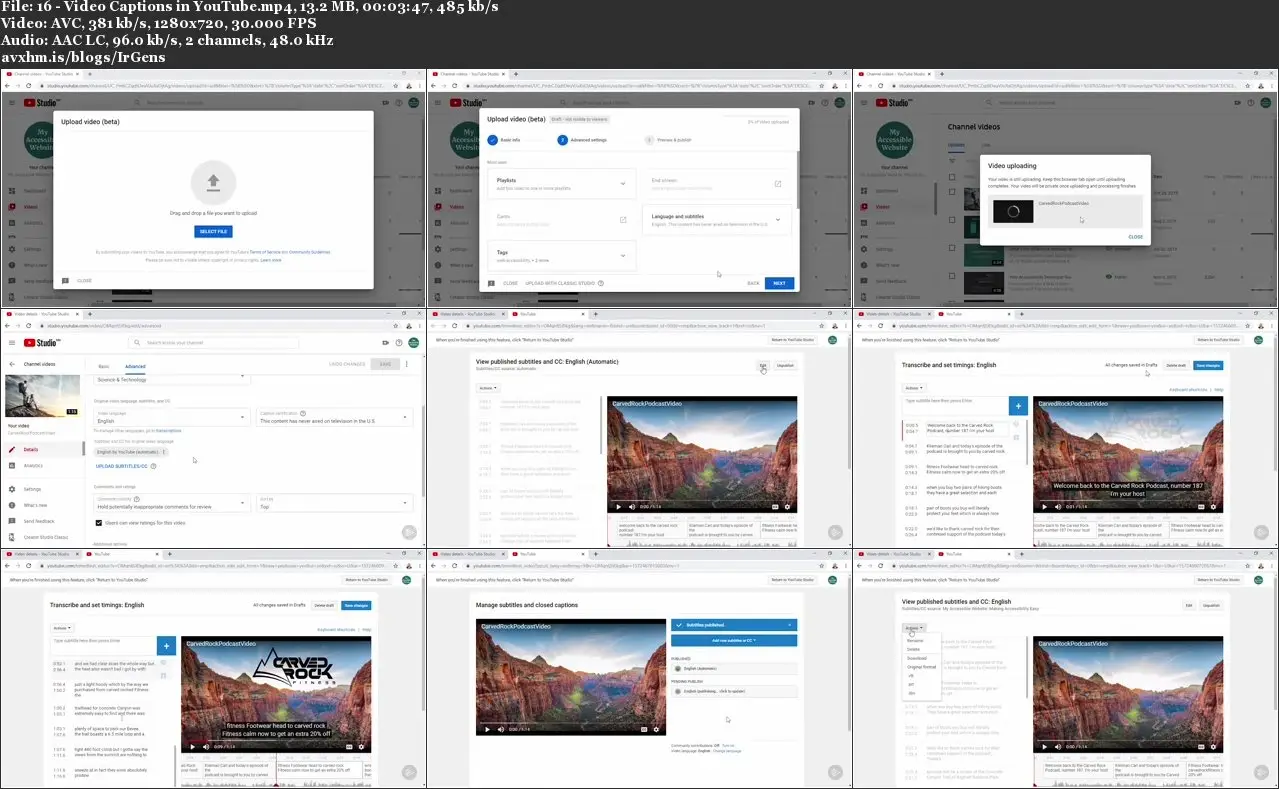This screenshot has width=1279, height=789.
Task: Open Subtitles published dropdown on Manage subtitles
Action: (x=733, y=625)
